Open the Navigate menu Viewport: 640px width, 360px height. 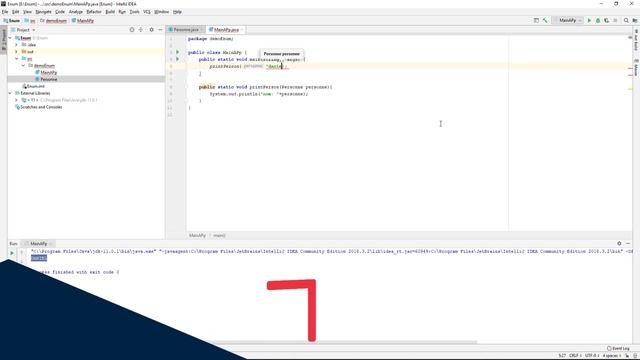tap(43, 12)
